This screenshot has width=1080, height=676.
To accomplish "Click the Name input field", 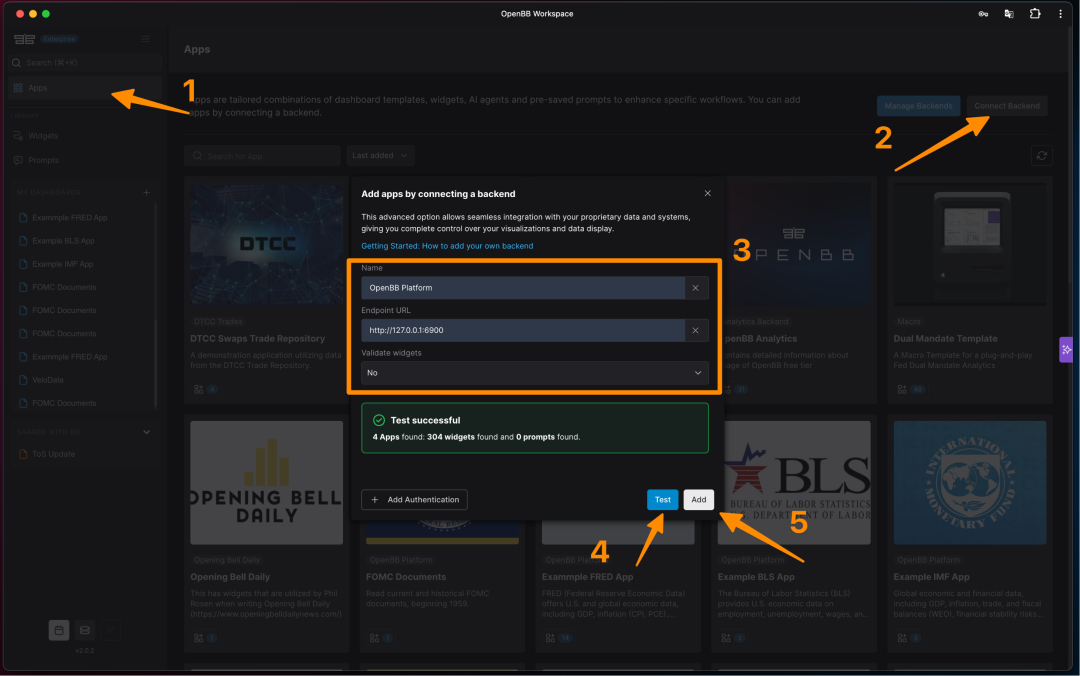I will (523, 288).
